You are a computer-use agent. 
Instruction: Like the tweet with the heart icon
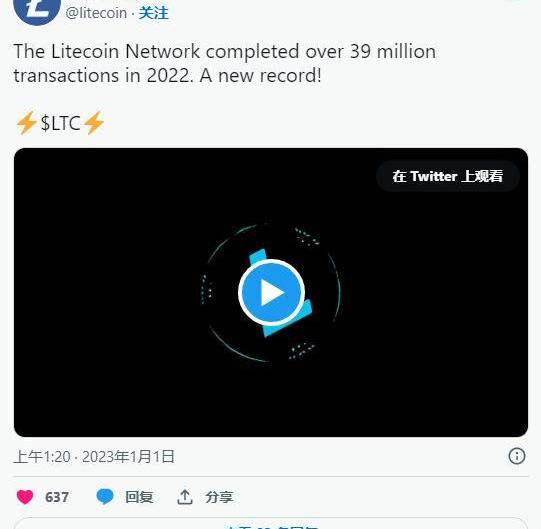[x=25, y=497]
